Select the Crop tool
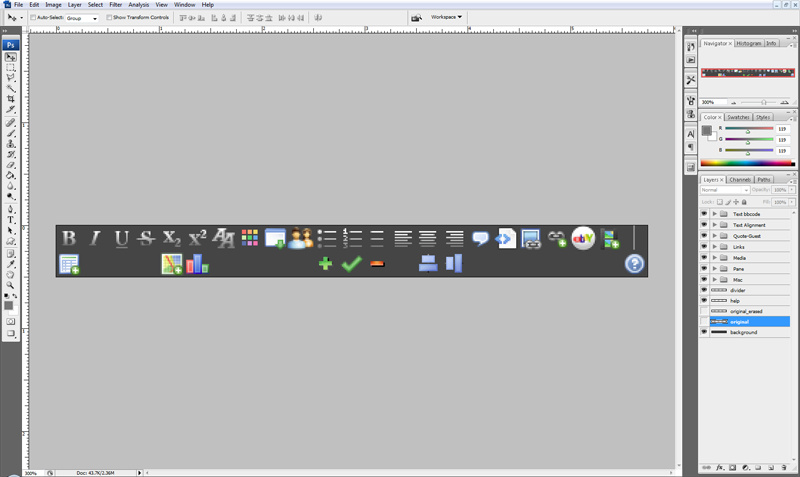The width and height of the screenshot is (800, 477). [10, 99]
